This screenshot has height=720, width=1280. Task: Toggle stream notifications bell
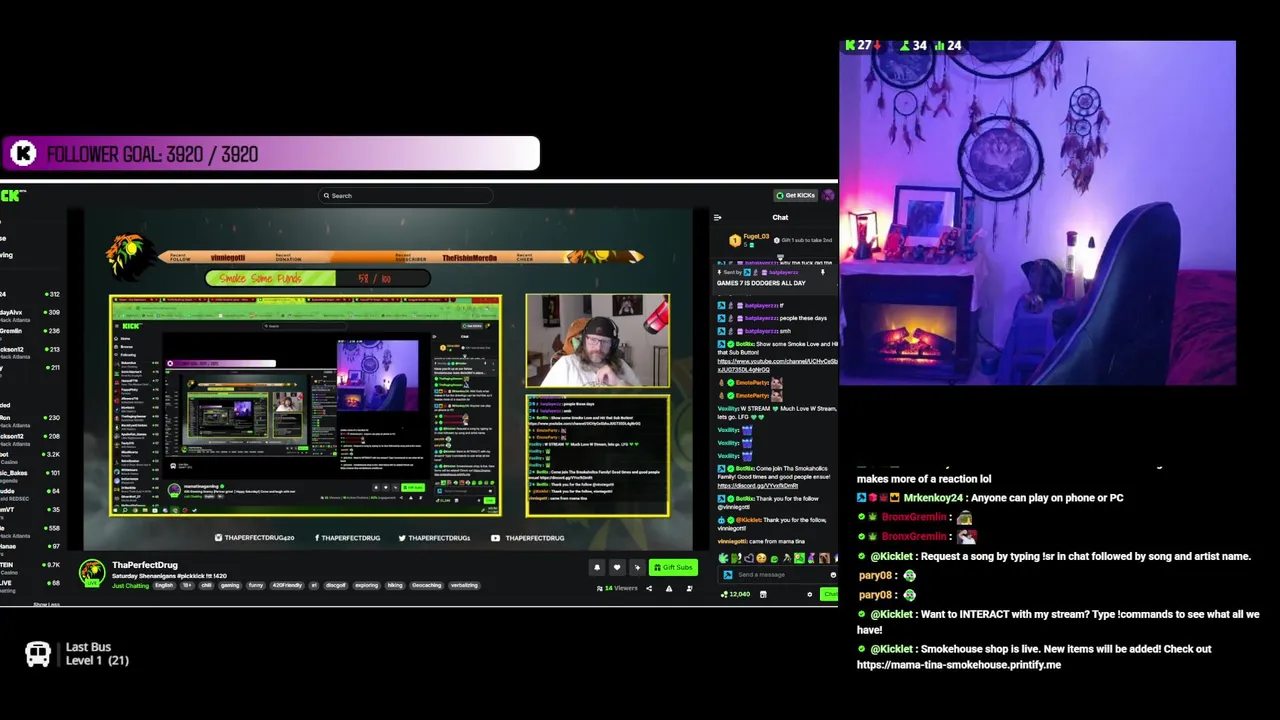coord(597,567)
